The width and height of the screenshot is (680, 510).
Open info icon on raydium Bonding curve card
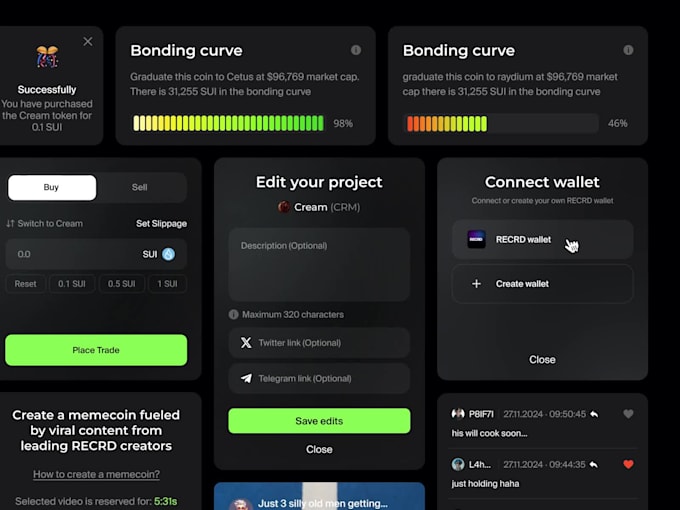(628, 50)
